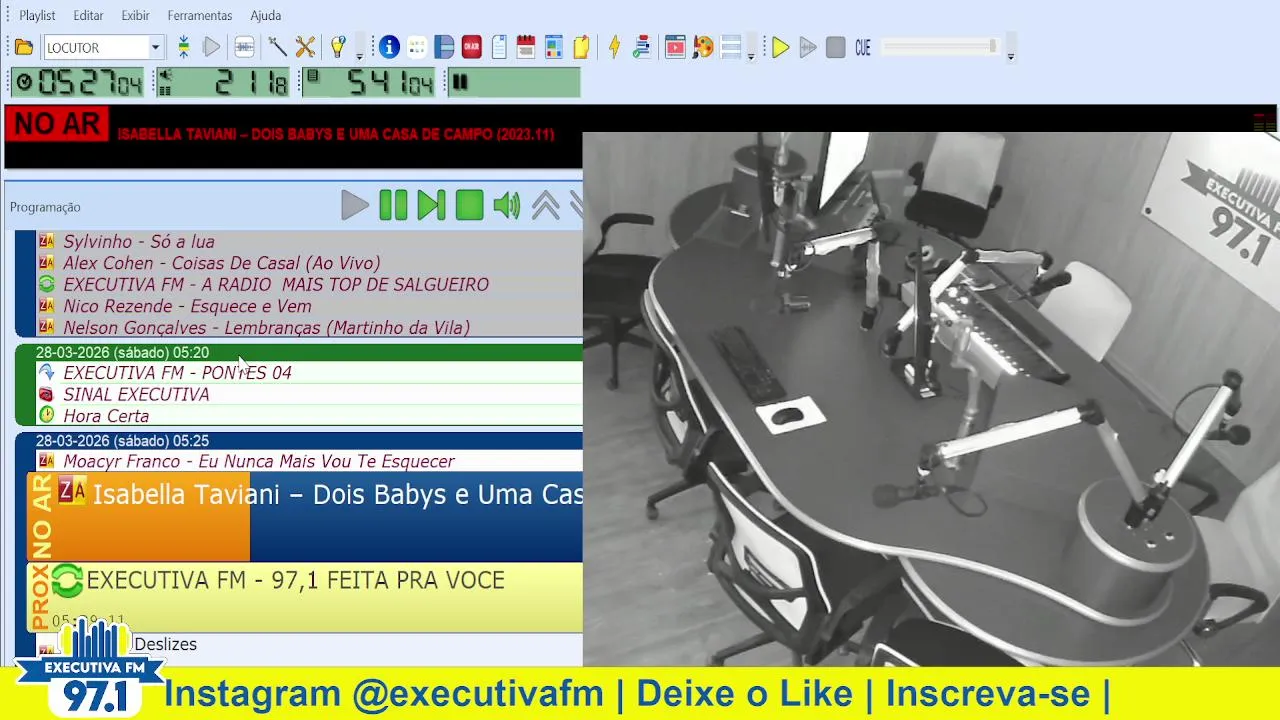The image size is (1280, 720).
Task: Select Hora Certa row
Action: tap(309, 415)
